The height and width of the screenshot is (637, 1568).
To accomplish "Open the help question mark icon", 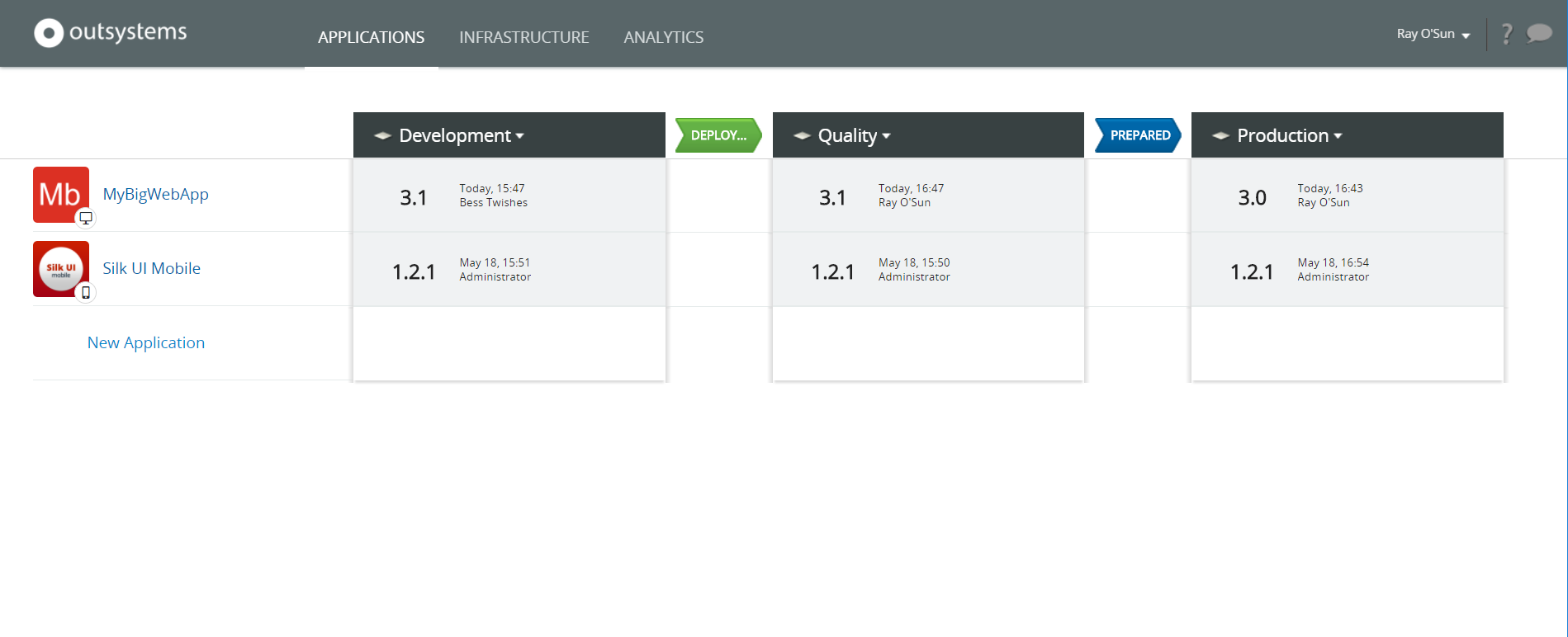I will tap(1507, 34).
